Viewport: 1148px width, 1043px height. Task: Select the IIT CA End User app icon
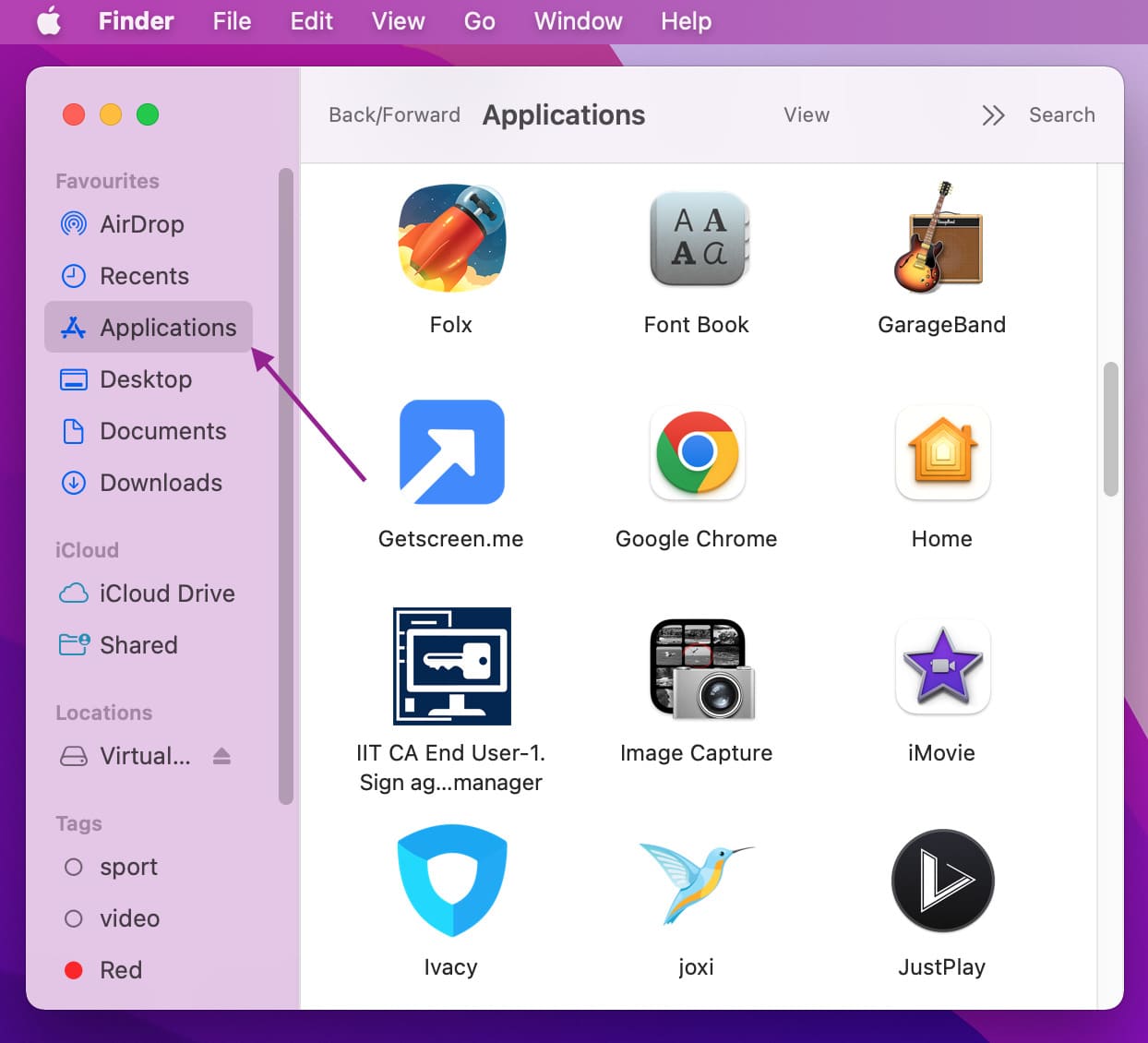(451, 665)
